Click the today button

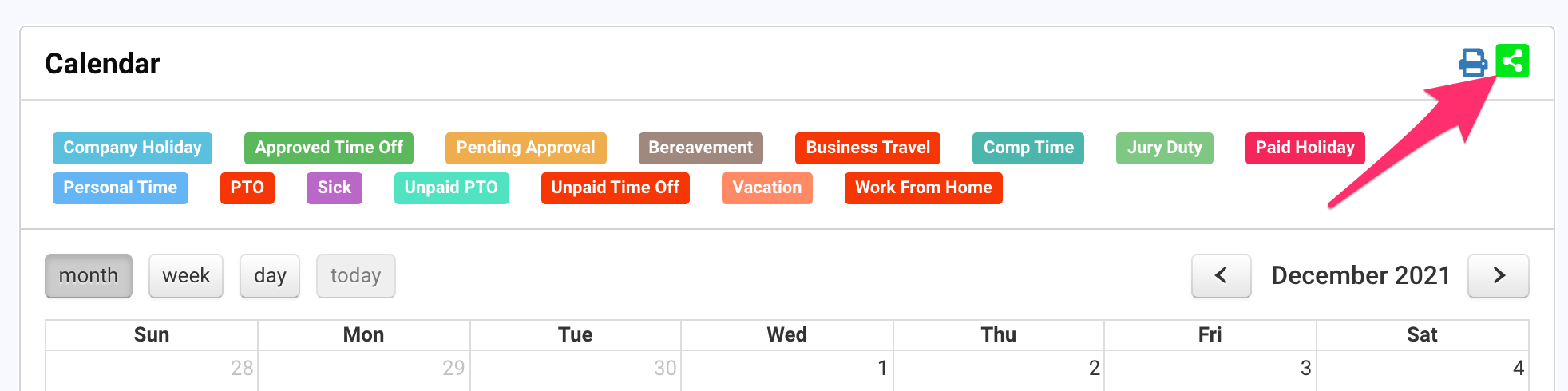tap(355, 276)
